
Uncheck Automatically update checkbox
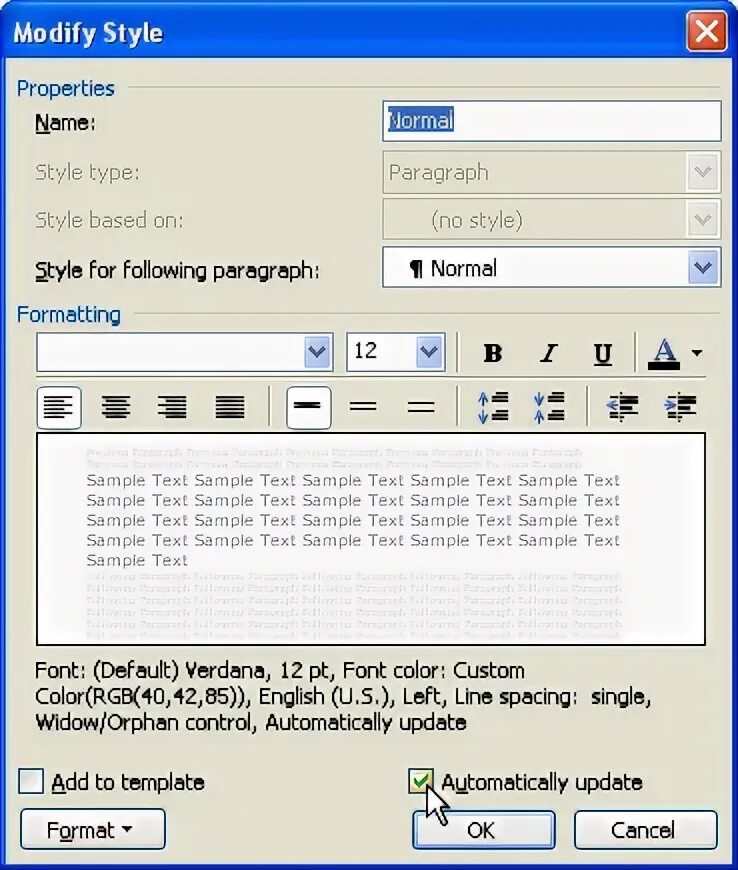click(x=421, y=781)
